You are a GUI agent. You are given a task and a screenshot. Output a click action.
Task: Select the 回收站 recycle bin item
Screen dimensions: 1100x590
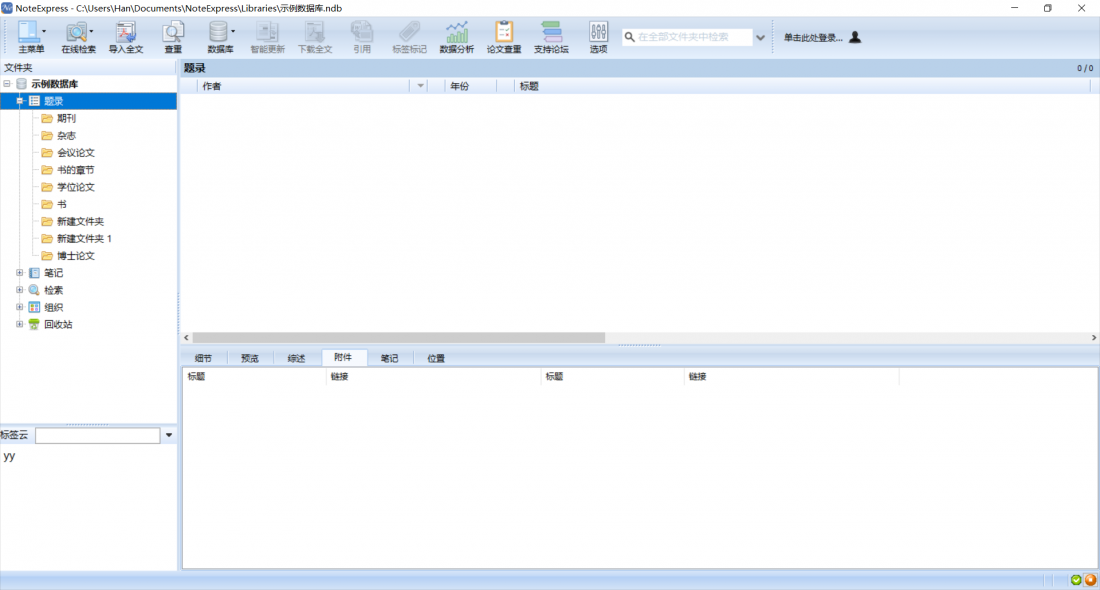pyautogui.click(x=58, y=325)
